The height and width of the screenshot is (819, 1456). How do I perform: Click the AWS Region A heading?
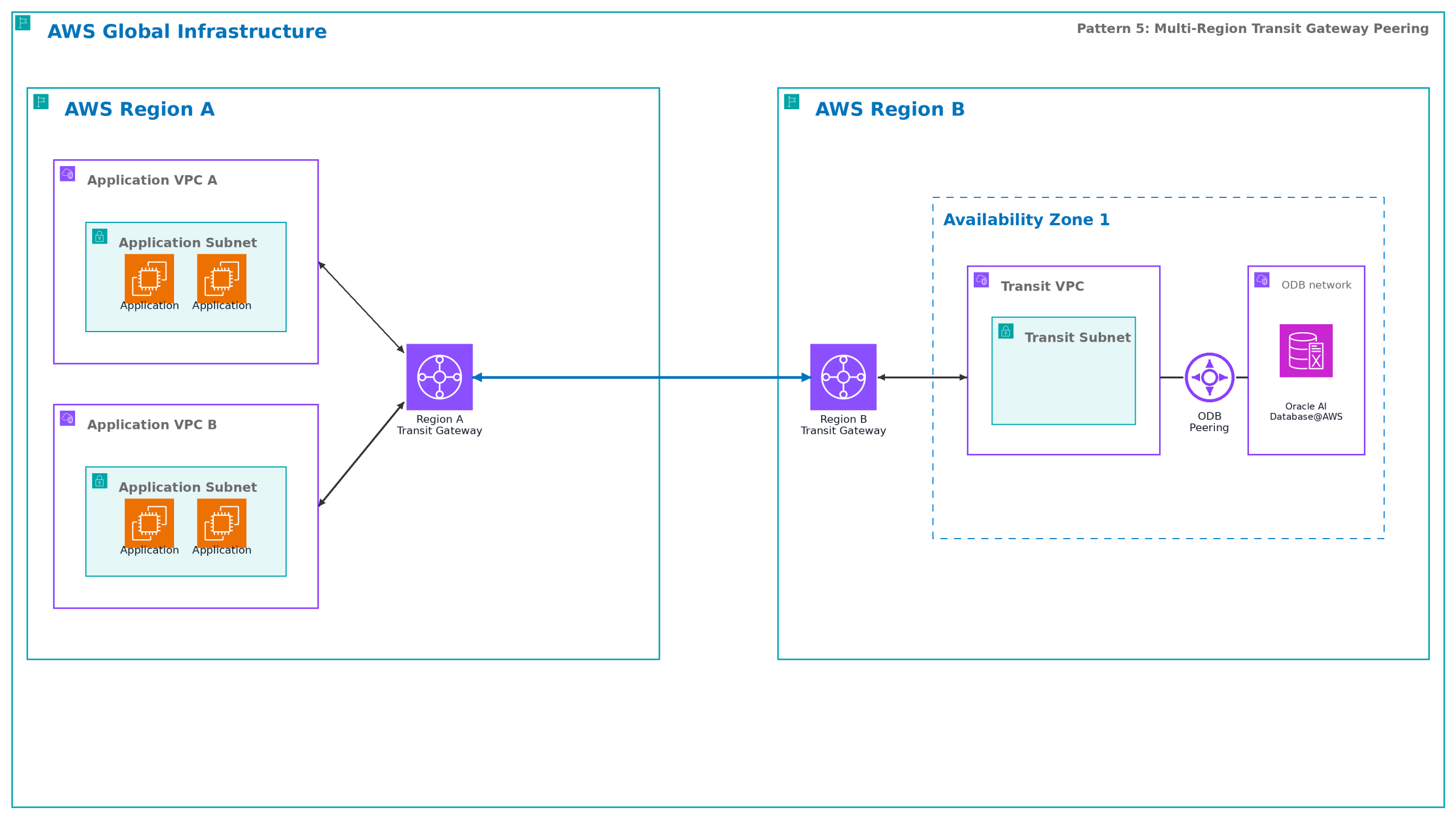click(x=139, y=109)
